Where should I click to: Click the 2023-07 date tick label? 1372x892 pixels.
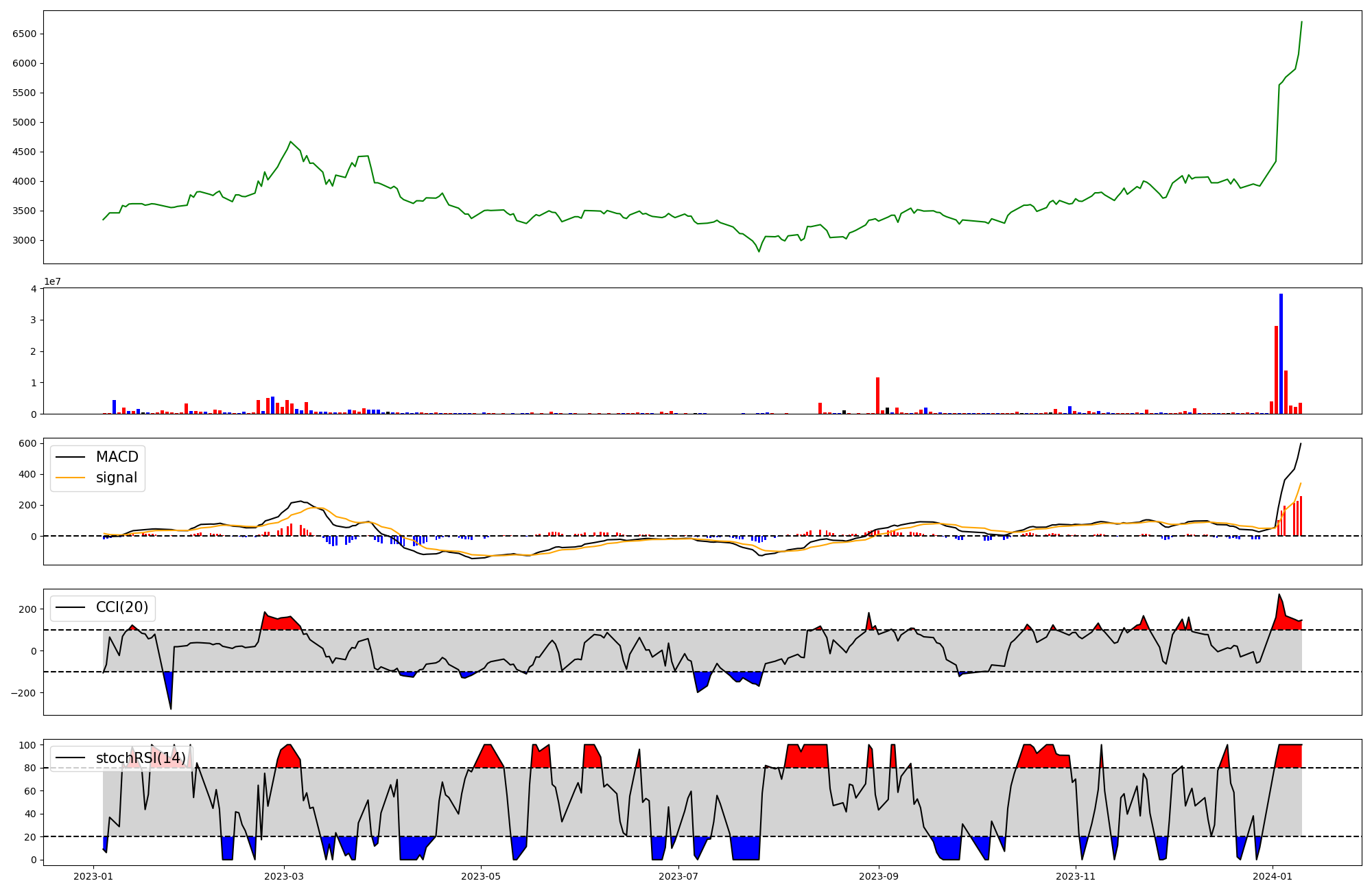(x=678, y=876)
